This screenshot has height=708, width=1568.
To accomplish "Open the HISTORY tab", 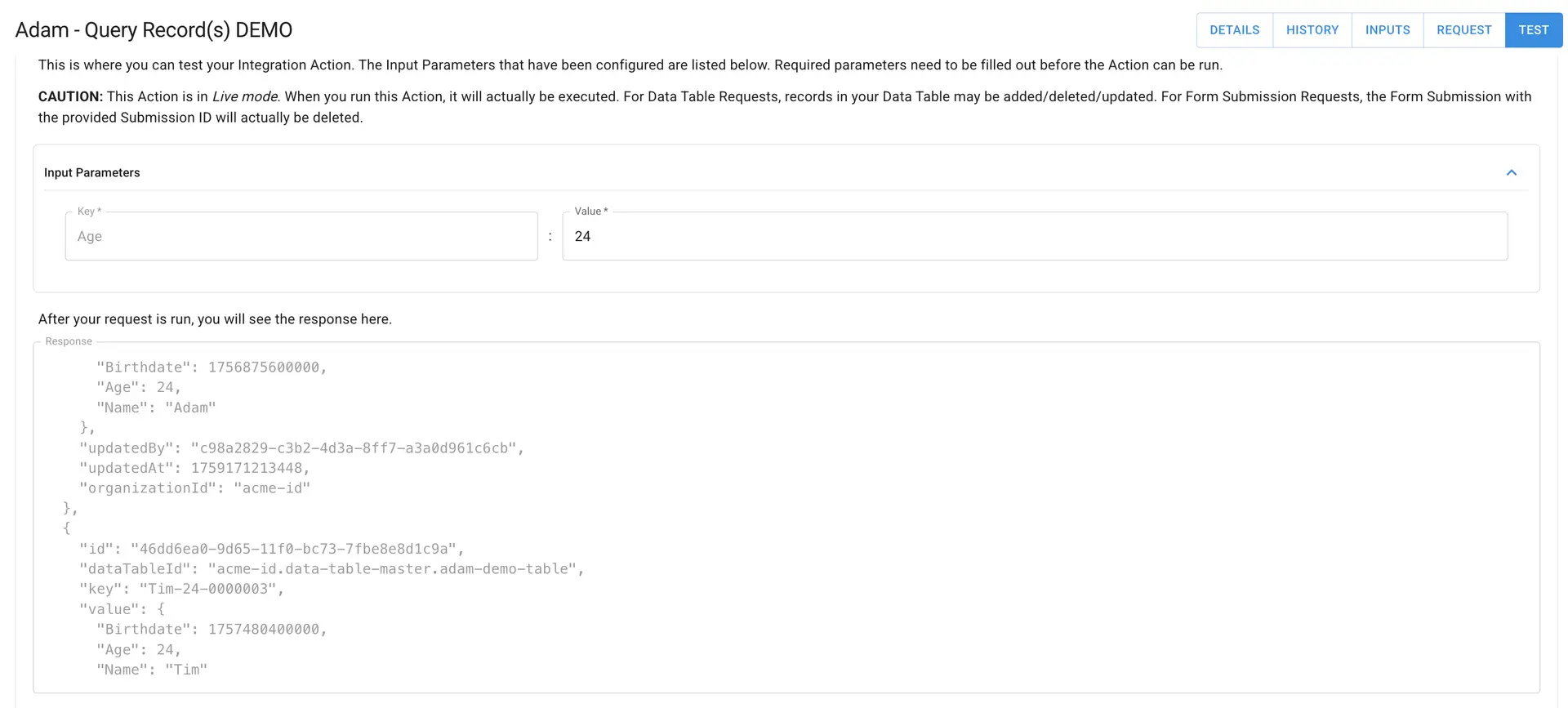I will coord(1312,29).
